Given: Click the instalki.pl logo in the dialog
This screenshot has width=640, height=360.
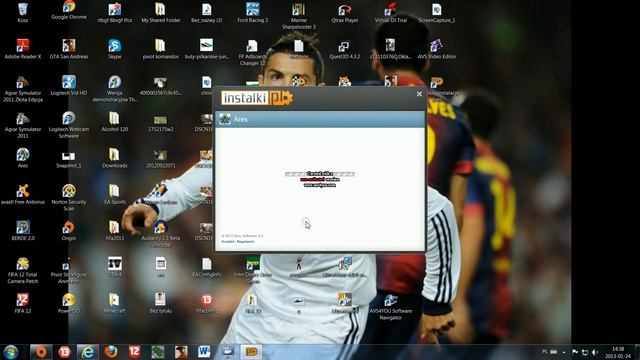Looking at the screenshot, I should click(x=257, y=98).
